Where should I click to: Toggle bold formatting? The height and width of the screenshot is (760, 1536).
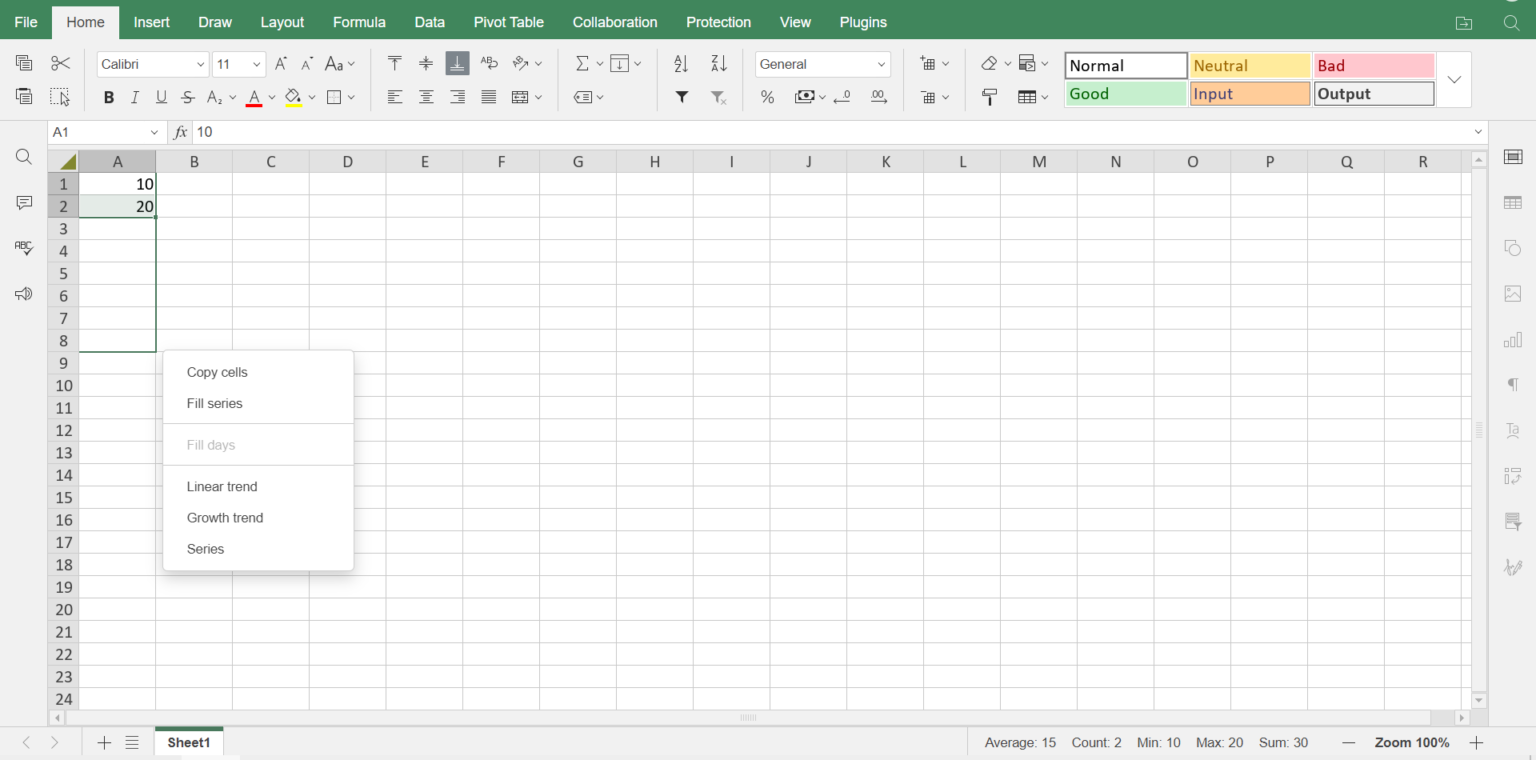coord(108,97)
